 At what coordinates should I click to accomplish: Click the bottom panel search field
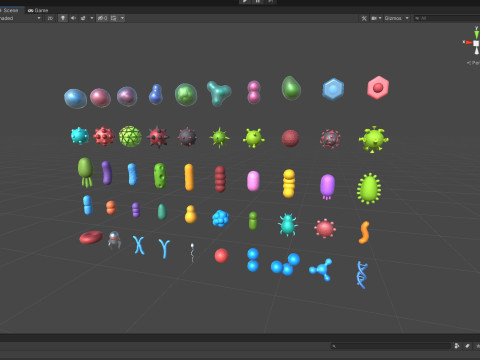click(390, 346)
